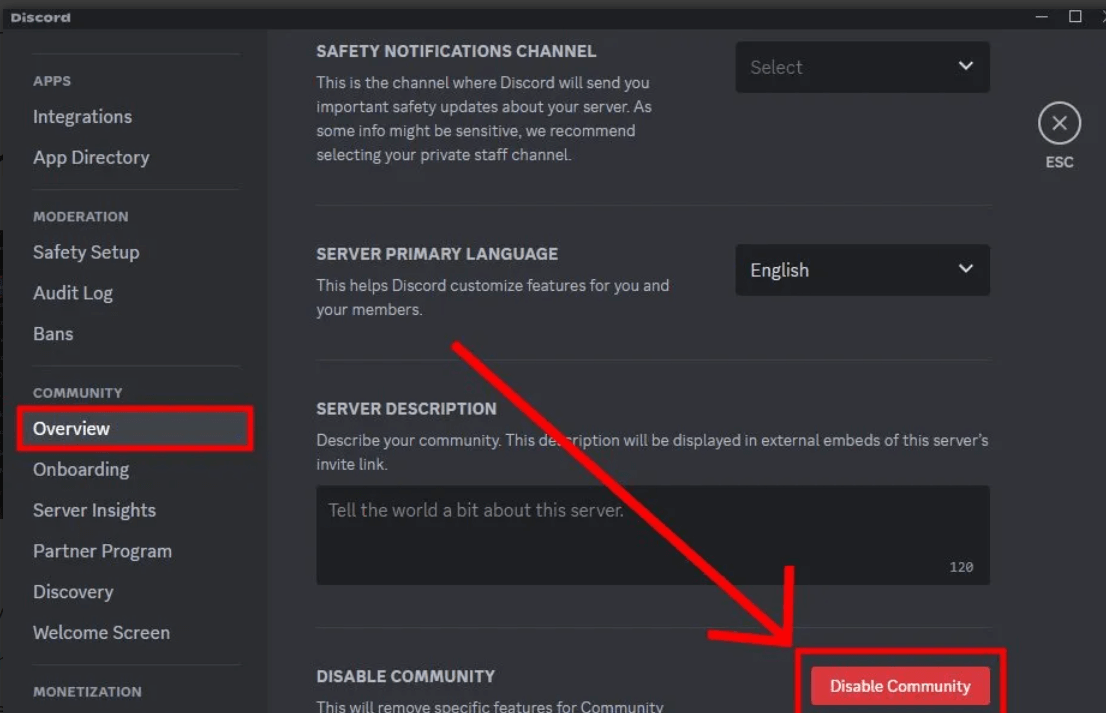View Server Insights analytics
This screenshot has width=1106, height=713.
click(94, 510)
